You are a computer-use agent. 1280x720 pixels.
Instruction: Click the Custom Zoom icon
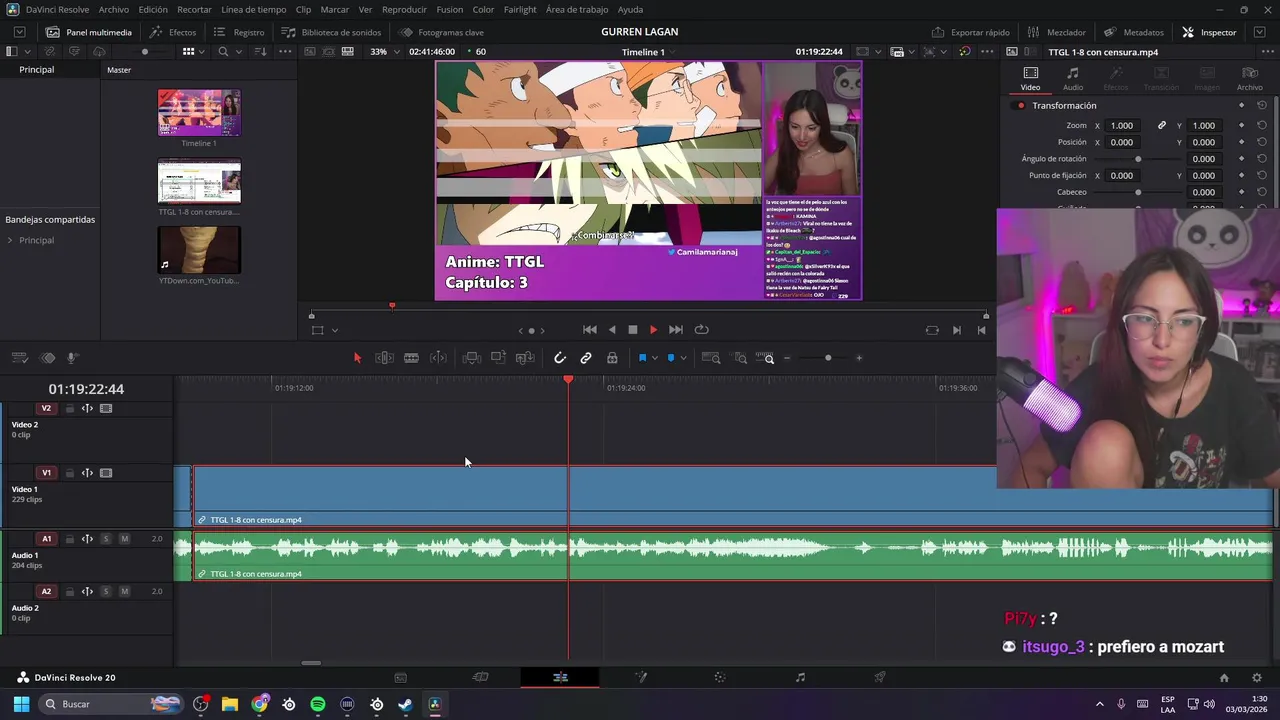tap(766, 358)
